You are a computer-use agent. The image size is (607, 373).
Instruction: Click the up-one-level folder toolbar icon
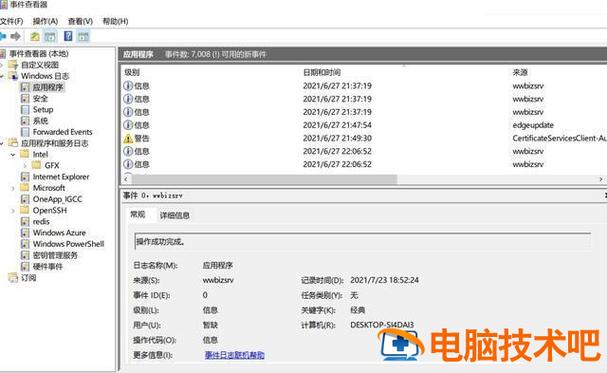[35, 37]
